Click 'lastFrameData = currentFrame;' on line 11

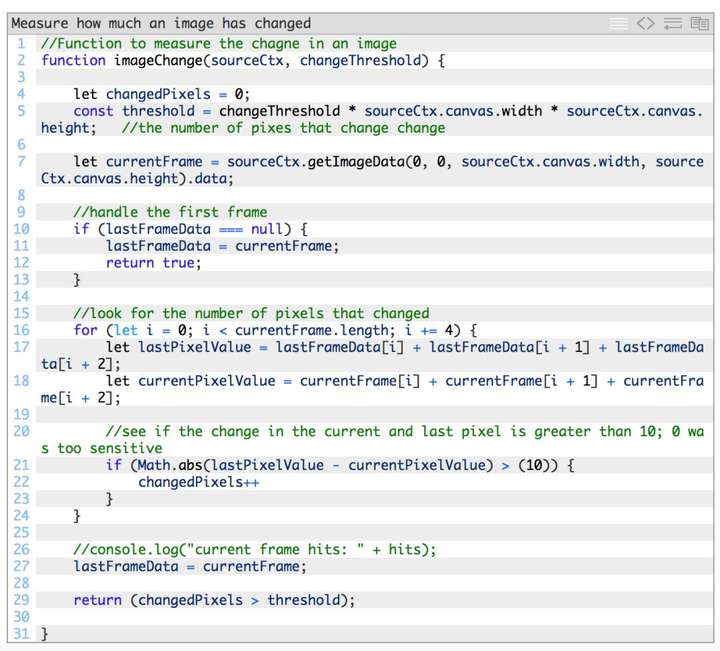click(222, 246)
